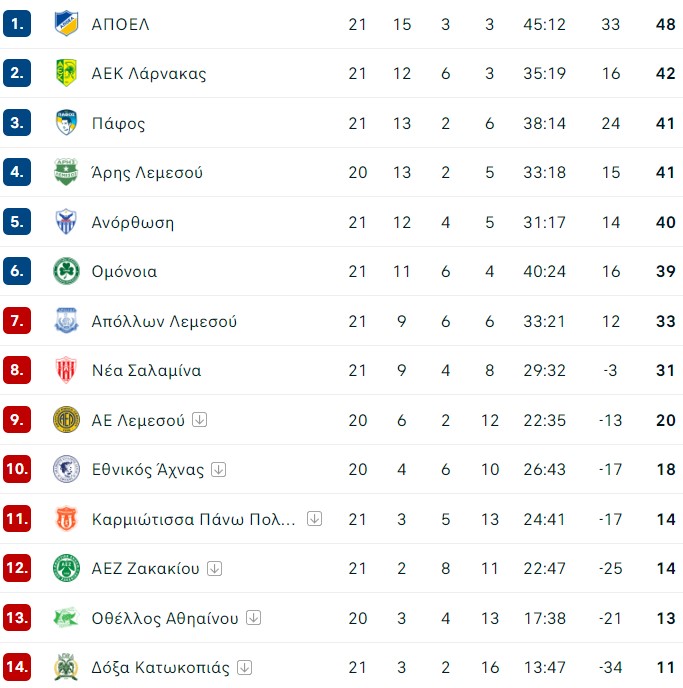Click red rank badge number 7
Viewport: 683px width, 688px height.
click(x=17, y=321)
